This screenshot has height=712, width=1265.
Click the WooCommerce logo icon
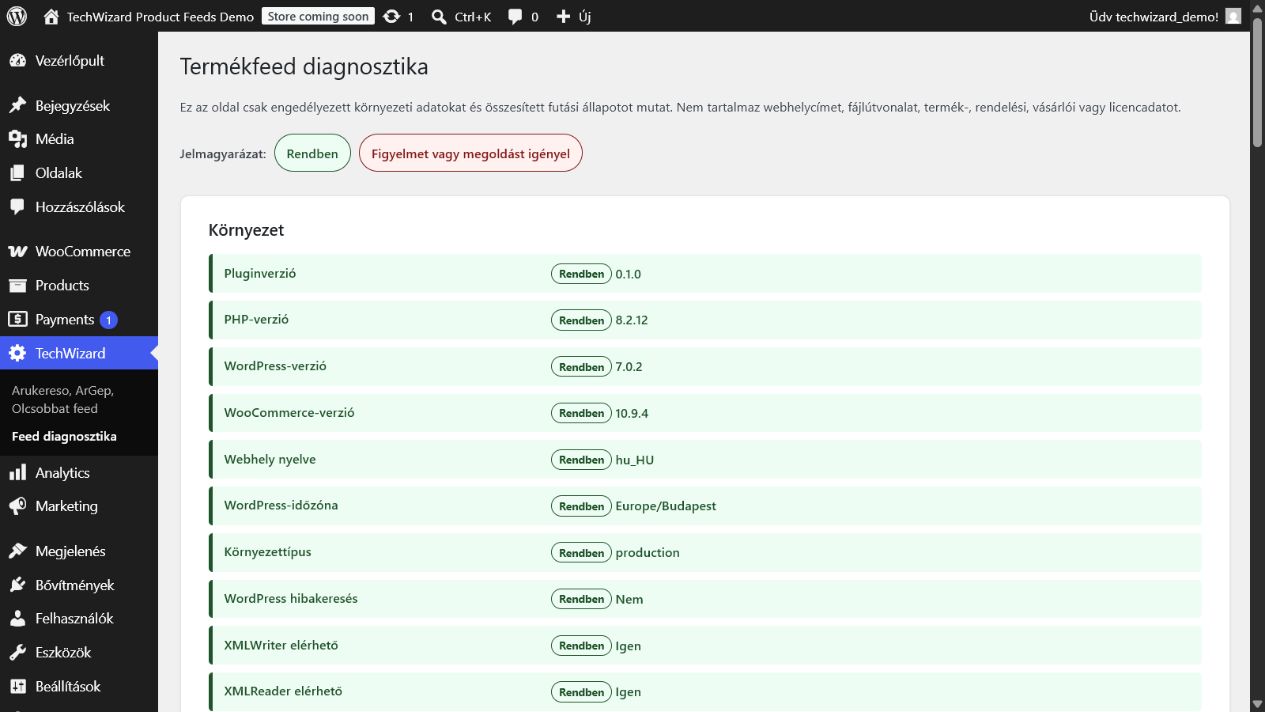coord(17,252)
